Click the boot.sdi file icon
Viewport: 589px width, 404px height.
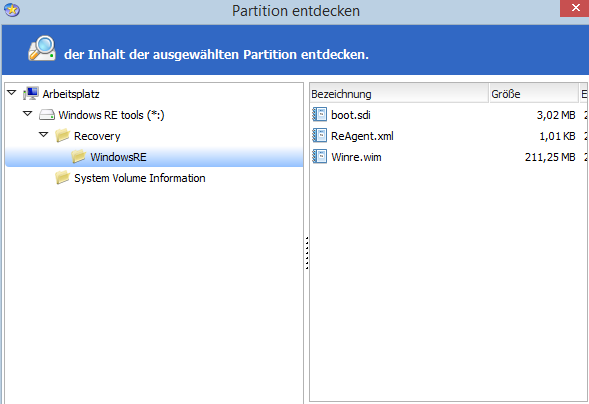point(320,115)
